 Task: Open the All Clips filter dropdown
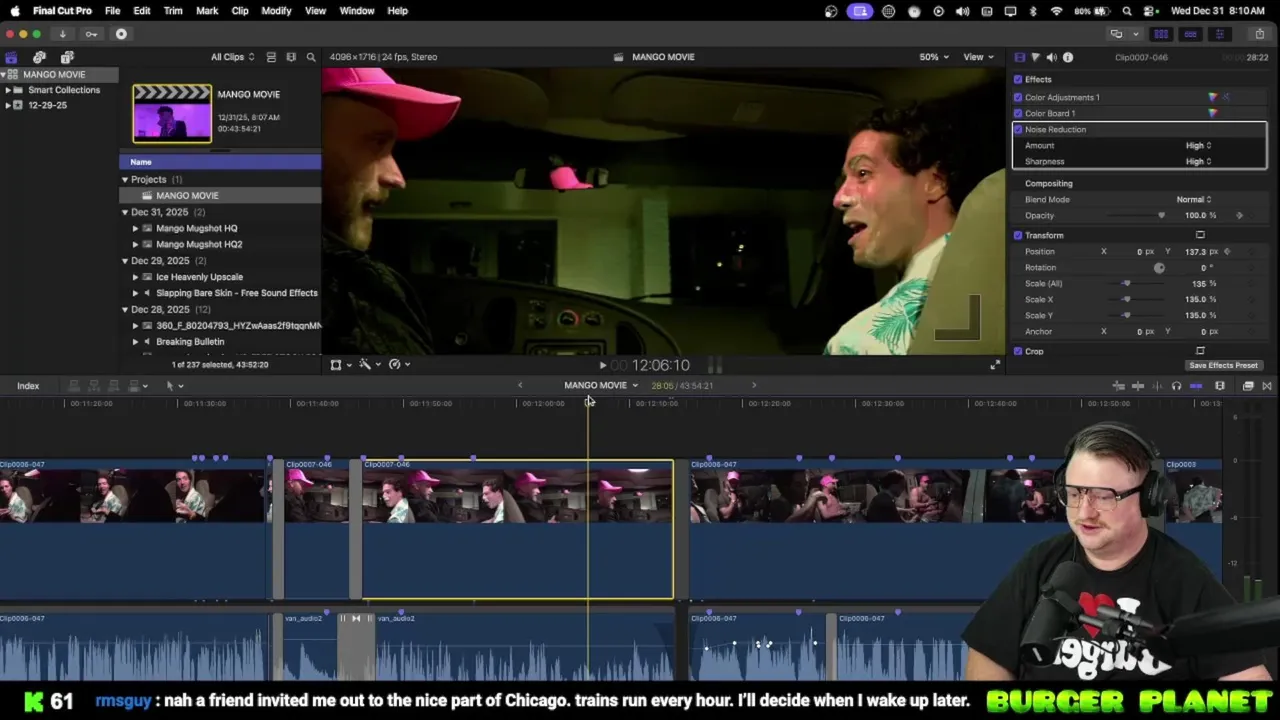(x=232, y=57)
